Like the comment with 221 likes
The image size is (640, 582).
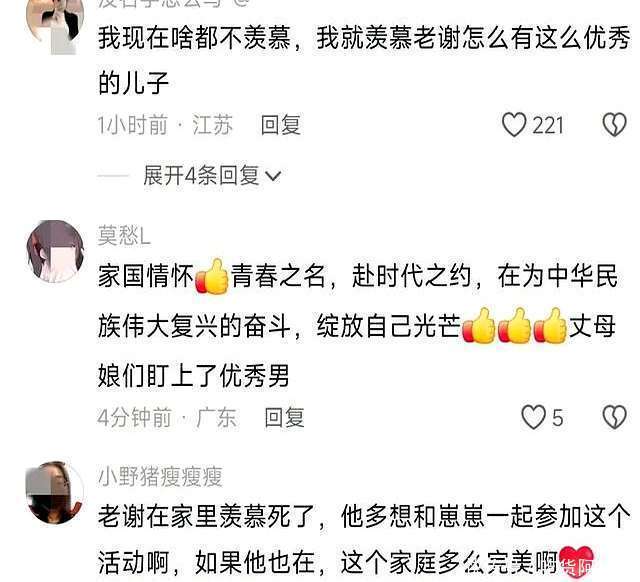tap(513, 125)
